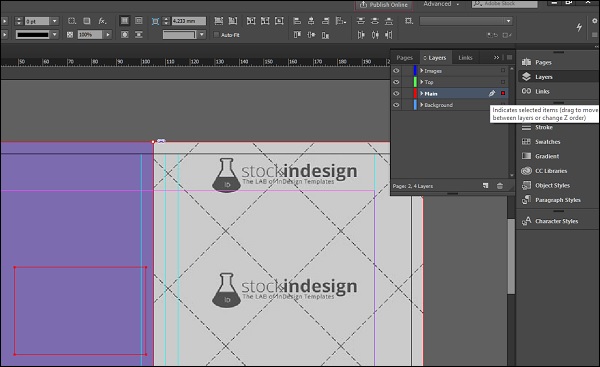
Task: Click the Distribute Top Edges icon
Action: click(x=360, y=21)
